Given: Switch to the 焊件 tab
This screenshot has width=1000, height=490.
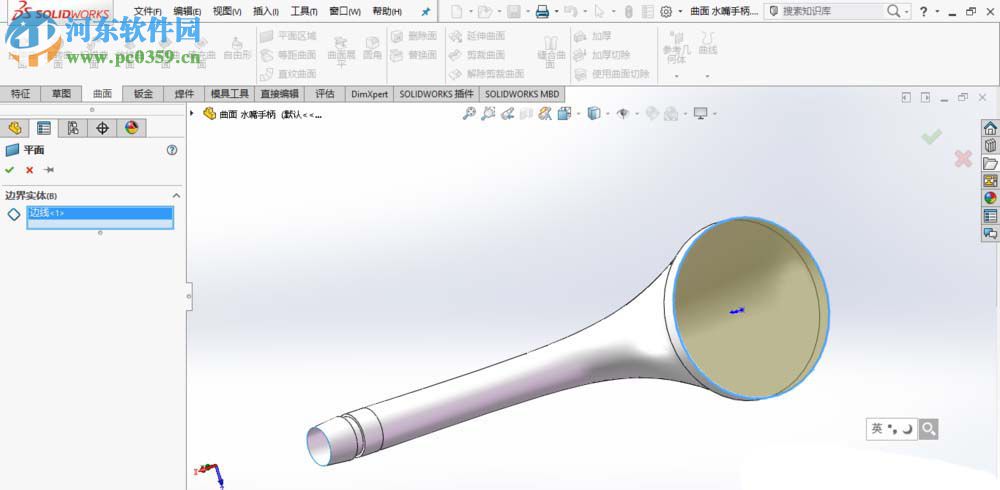Looking at the screenshot, I should 184,94.
